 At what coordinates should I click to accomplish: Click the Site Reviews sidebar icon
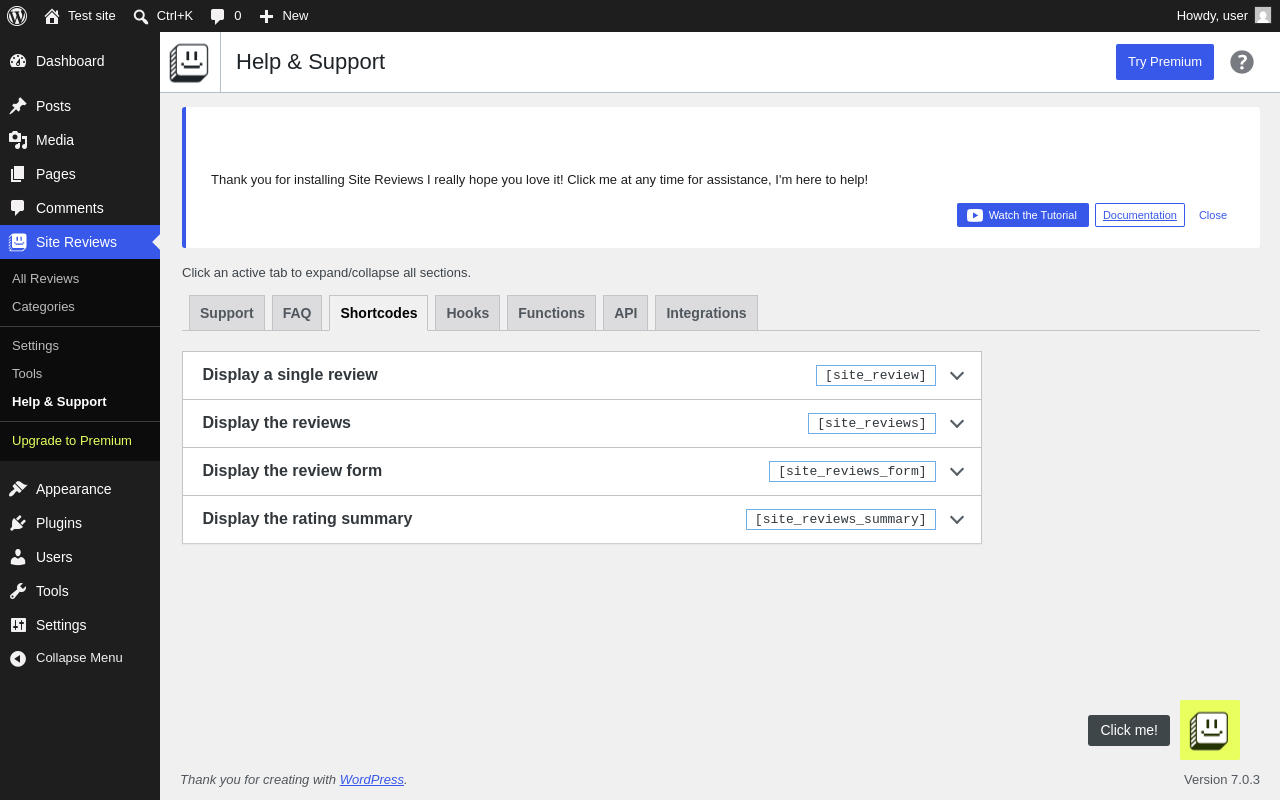(x=18, y=242)
